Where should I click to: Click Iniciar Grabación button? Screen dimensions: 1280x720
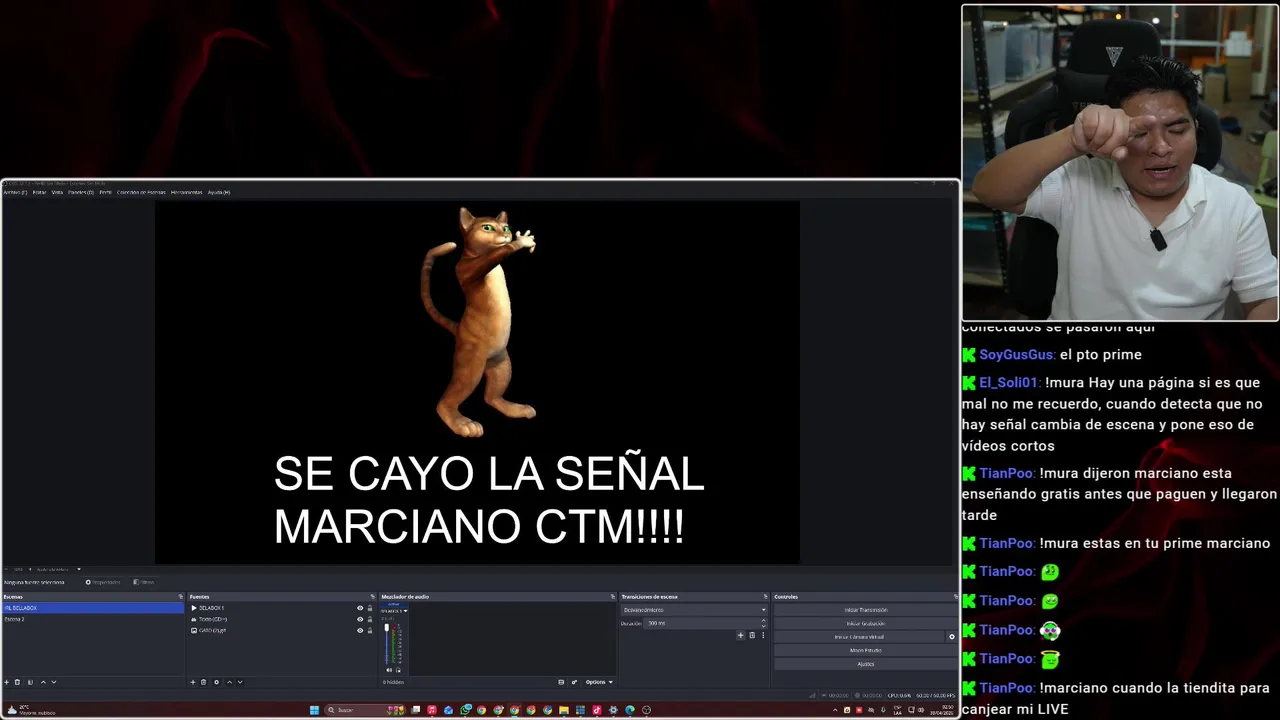click(x=866, y=623)
